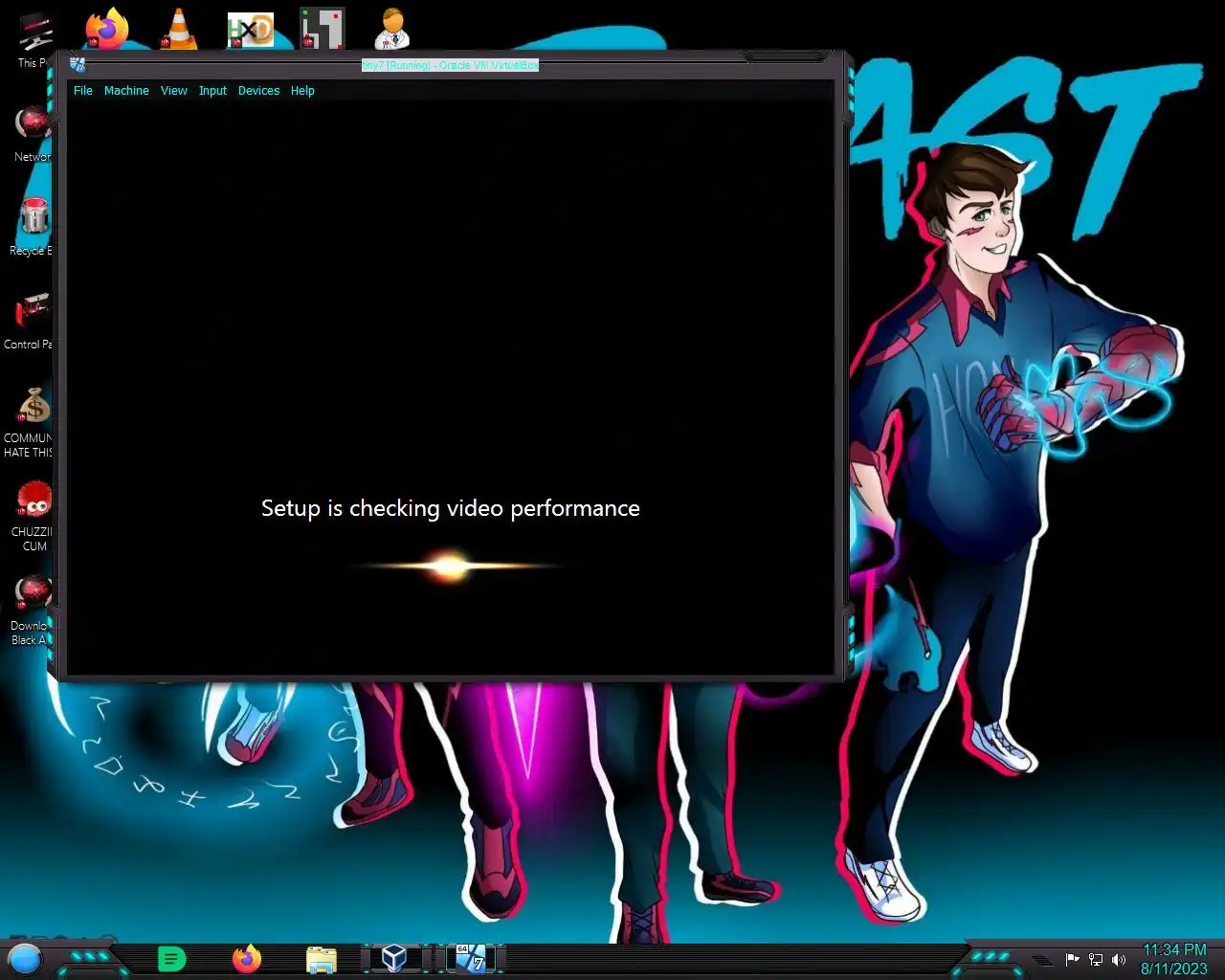This screenshot has height=980, width=1225.
Task: Open the Input menu
Action: [212, 91]
